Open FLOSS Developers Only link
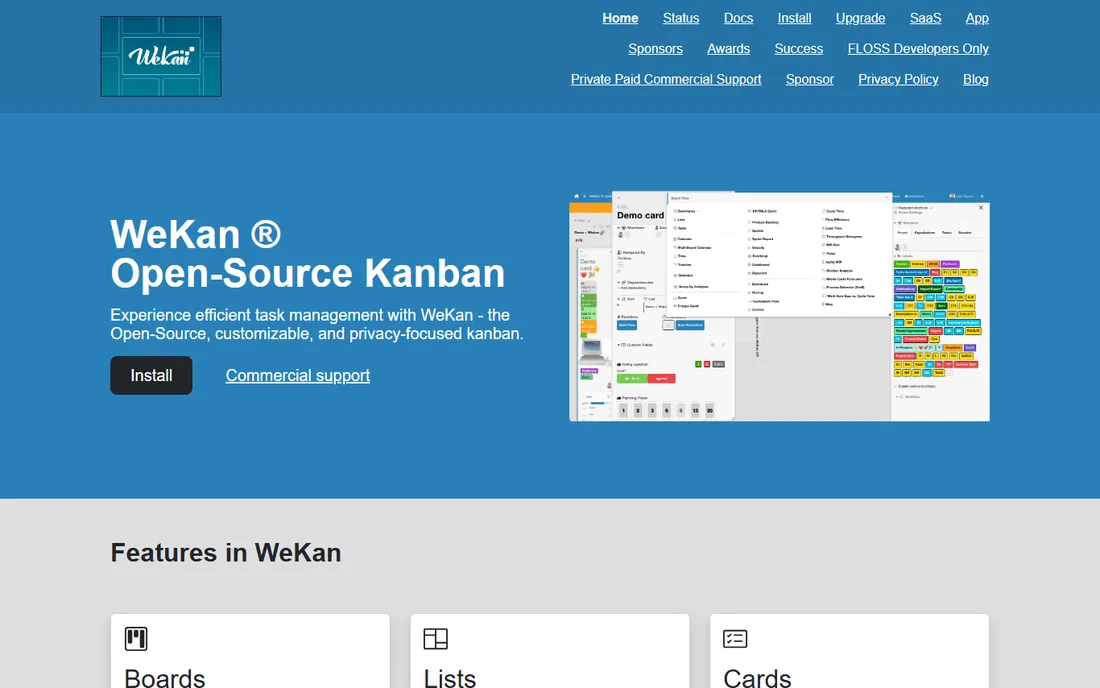This screenshot has width=1100, height=688. (x=918, y=48)
